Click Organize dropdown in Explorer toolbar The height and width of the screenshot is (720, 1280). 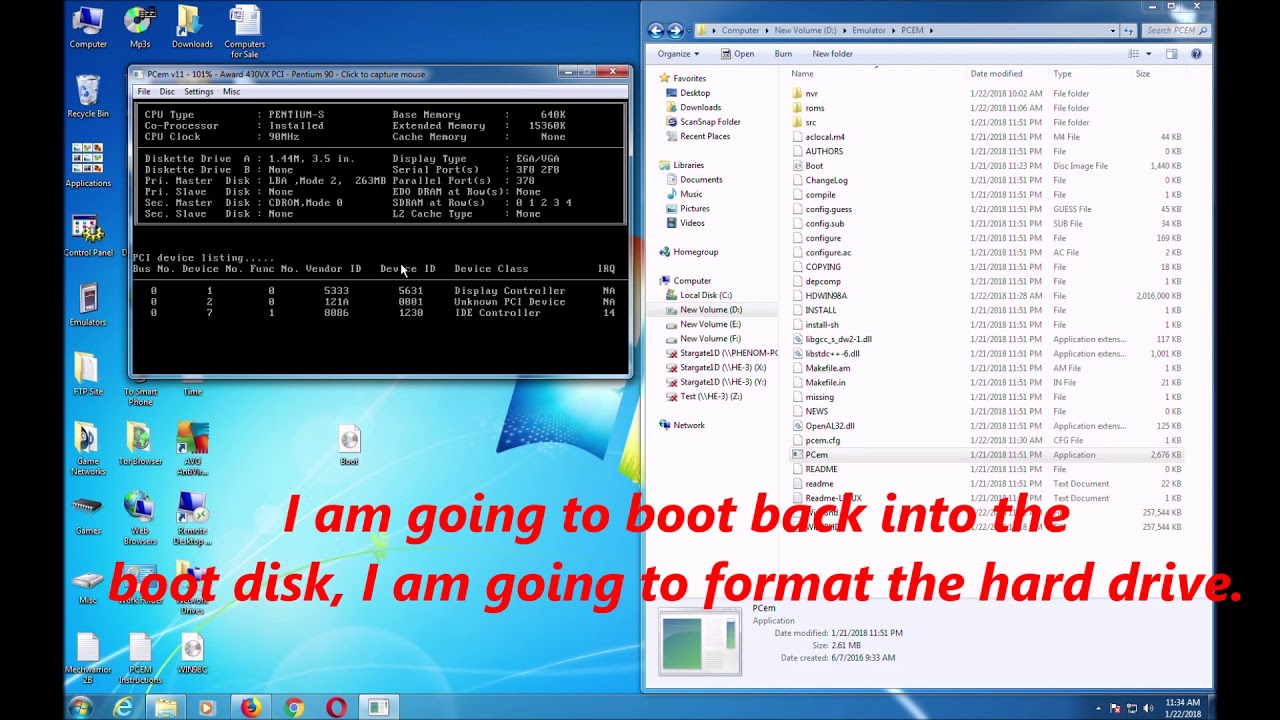(x=678, y=54)
